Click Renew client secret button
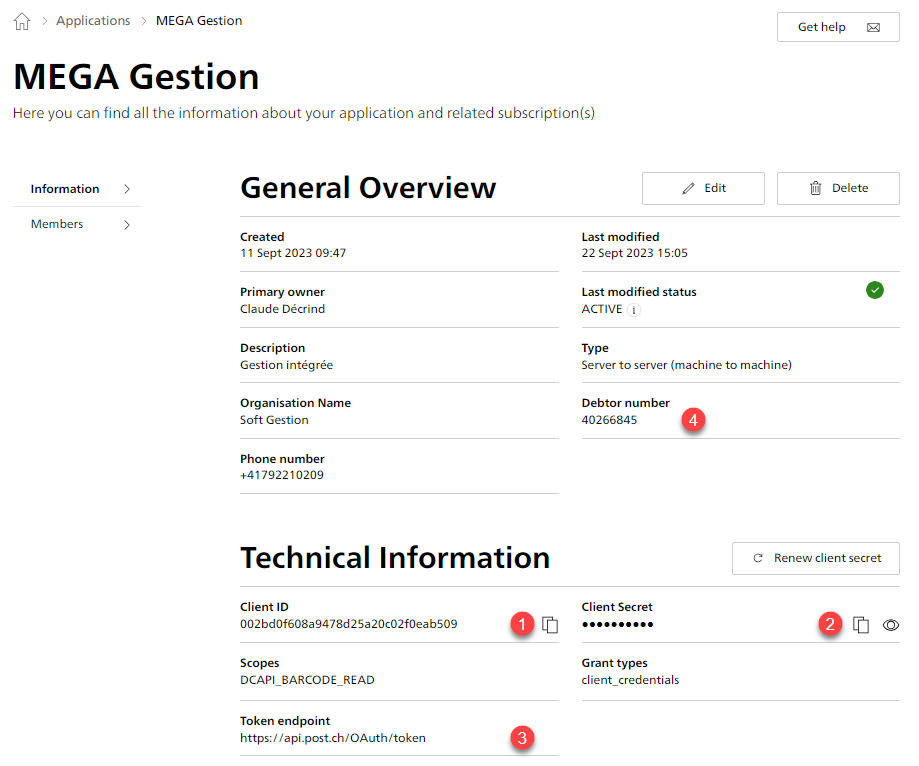Viewport: 919px width, 766px height. click(815, 558)
